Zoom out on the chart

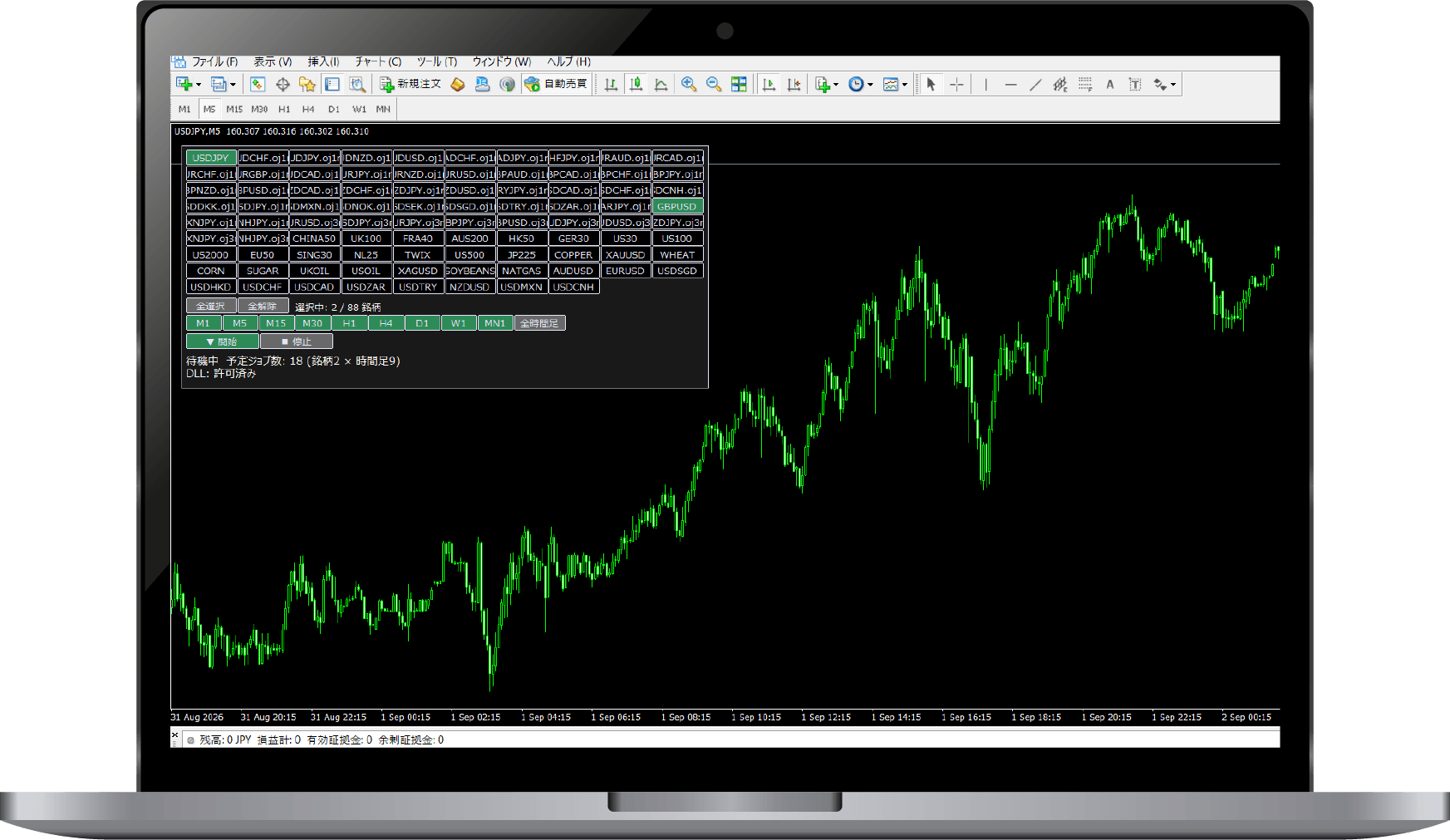(x=714, y=84)
